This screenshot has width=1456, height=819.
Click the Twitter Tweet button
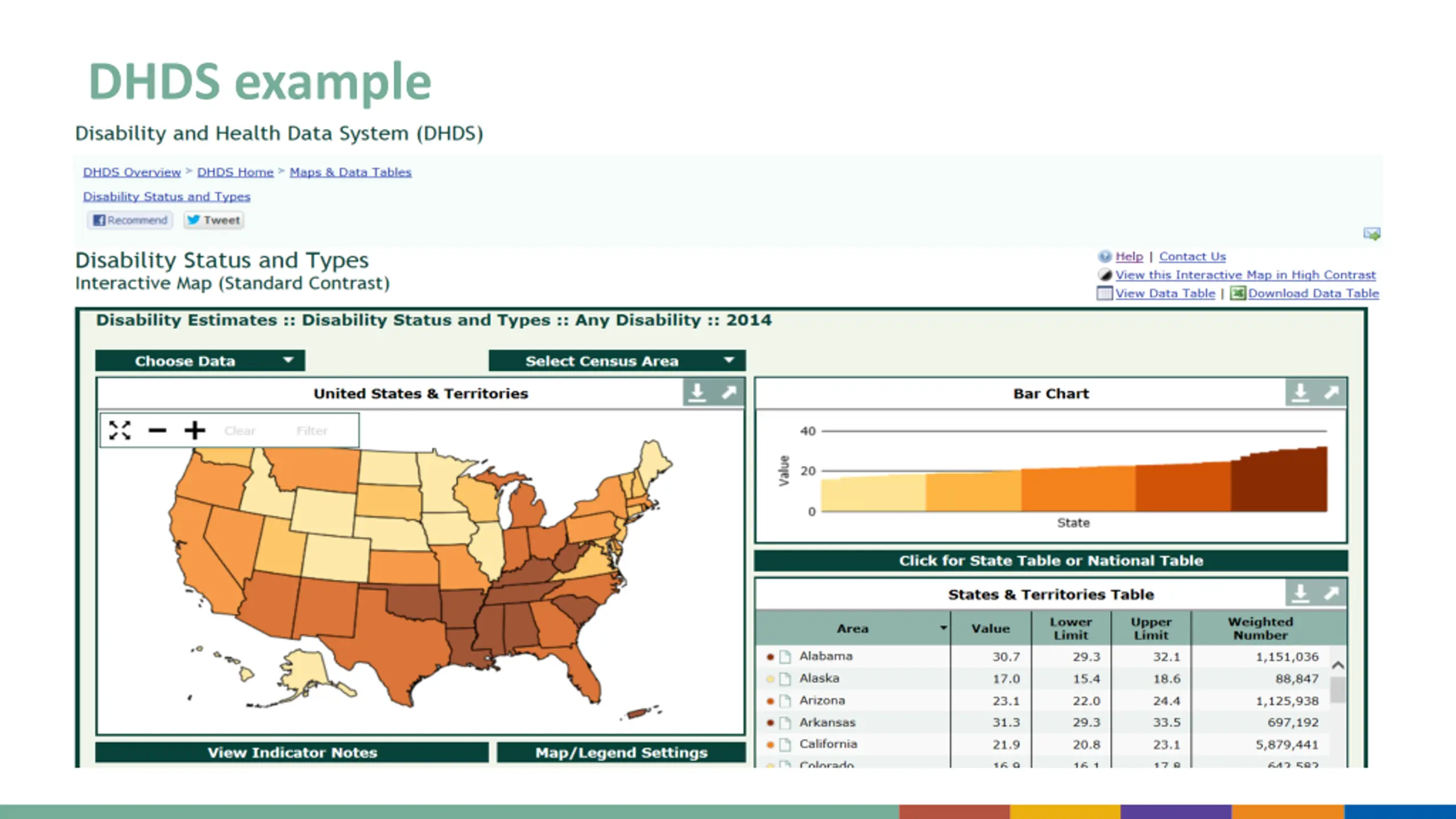[214, 220]
